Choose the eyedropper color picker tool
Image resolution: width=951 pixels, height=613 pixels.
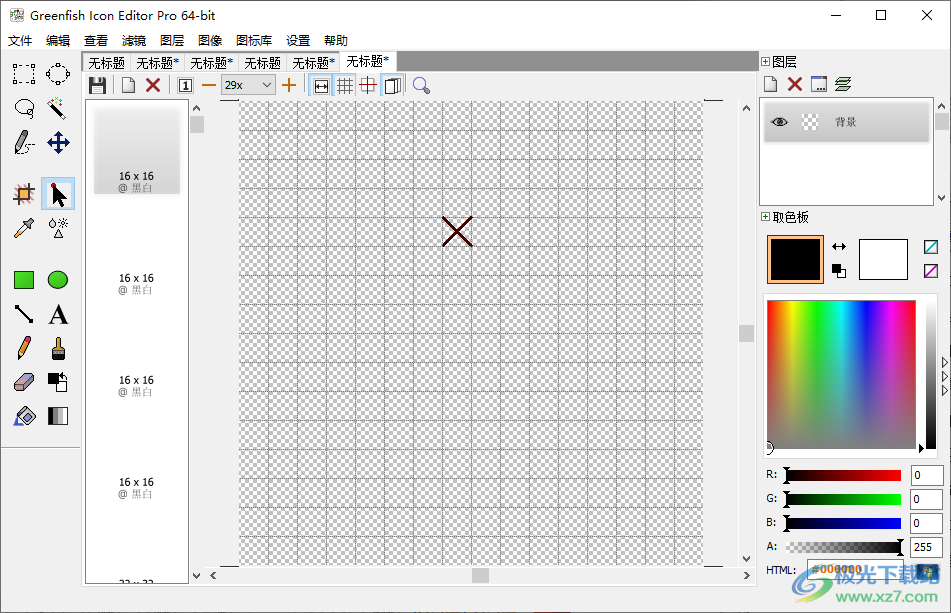pyautogui.click(x=23, y=228)
